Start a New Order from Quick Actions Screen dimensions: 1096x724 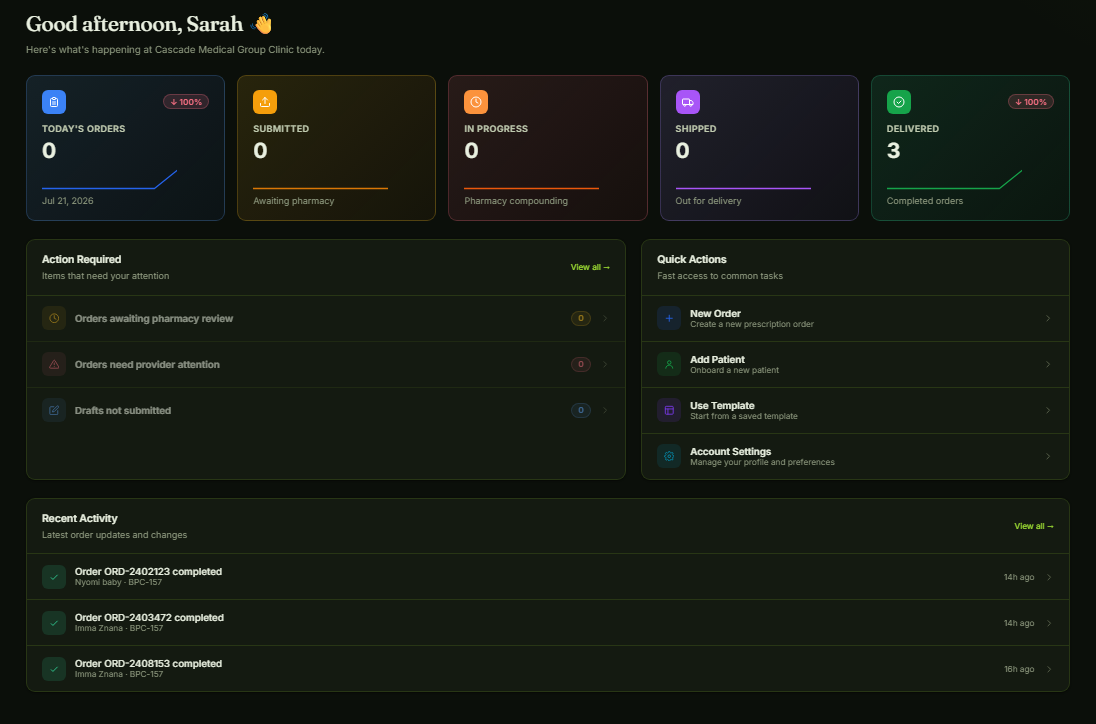click(x=855, y=318)
